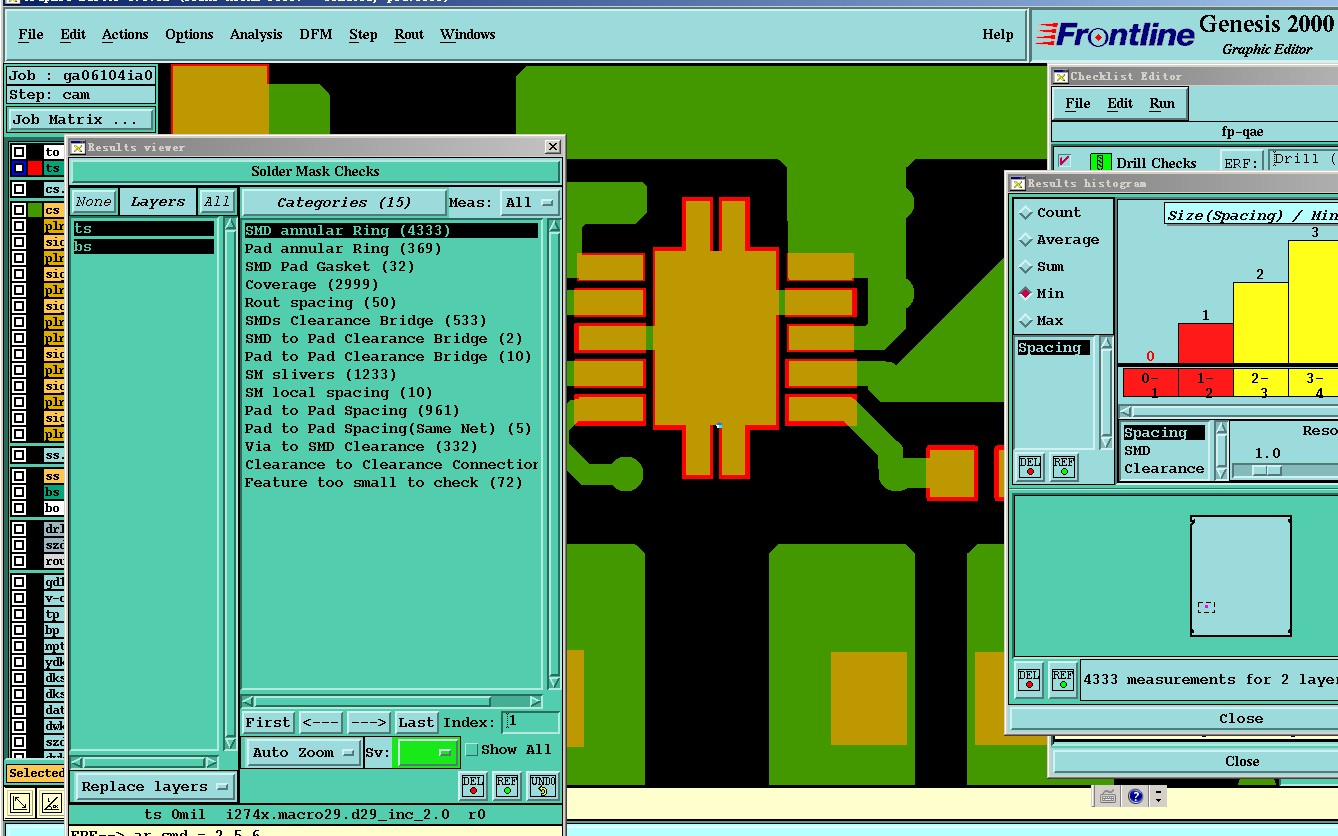Select the Sum radio option

coord(1026,267)
